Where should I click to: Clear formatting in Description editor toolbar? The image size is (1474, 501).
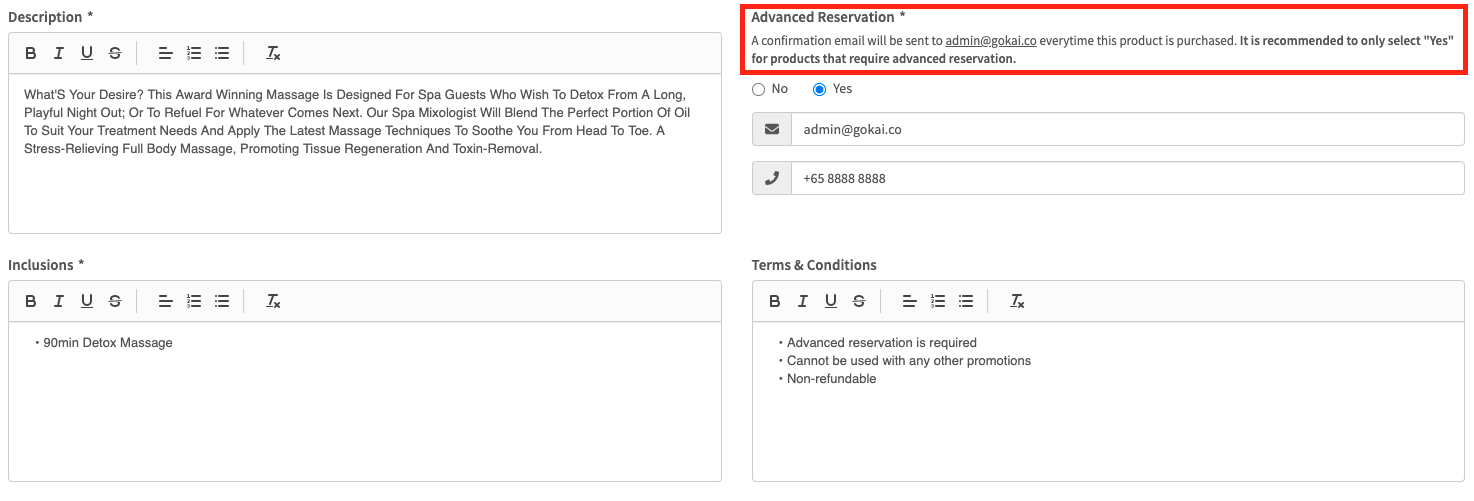point(273,53)
